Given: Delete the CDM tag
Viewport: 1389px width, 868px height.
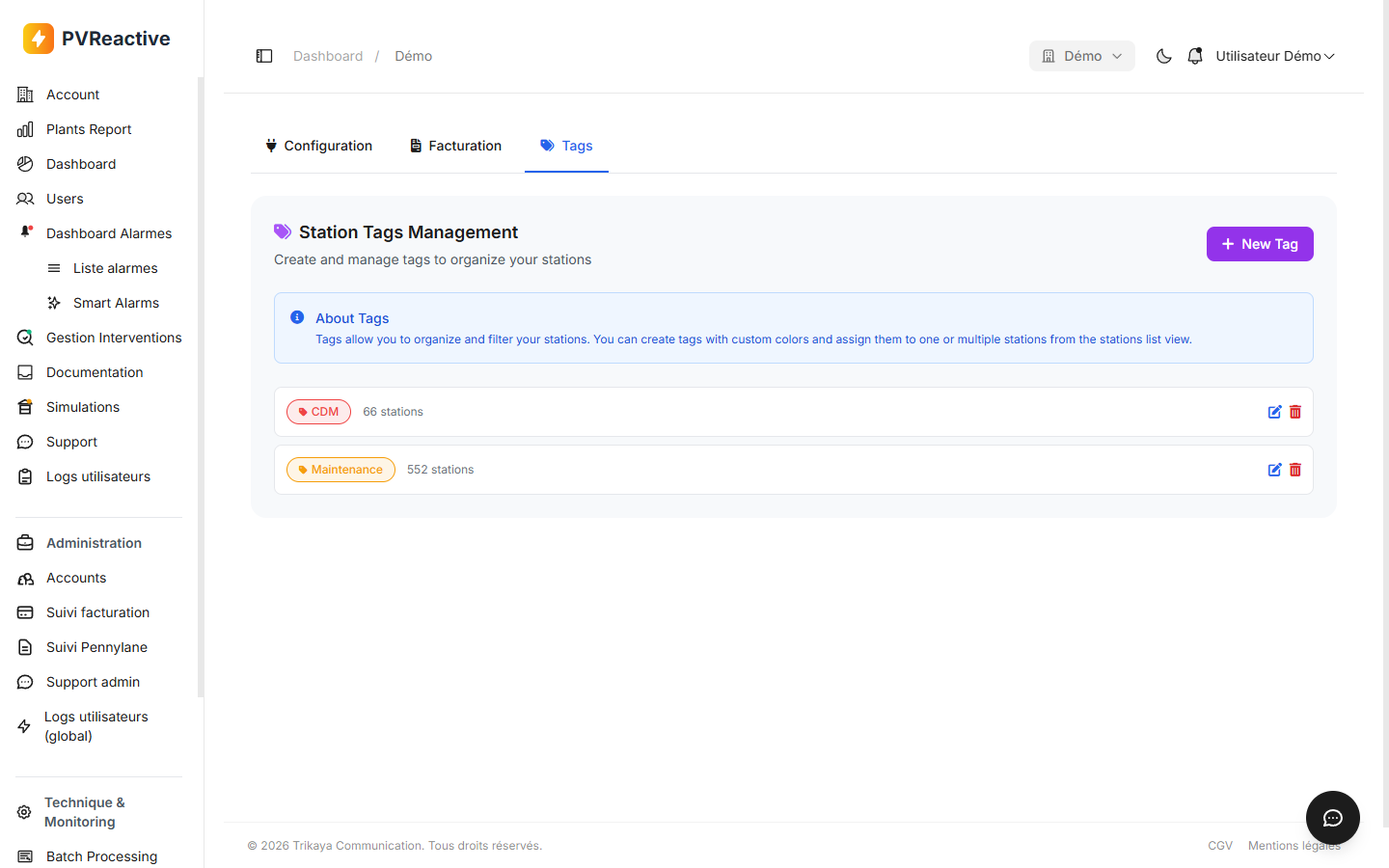Looking at the screenshot, I should pyautogui.click(x=1295, y=412).
